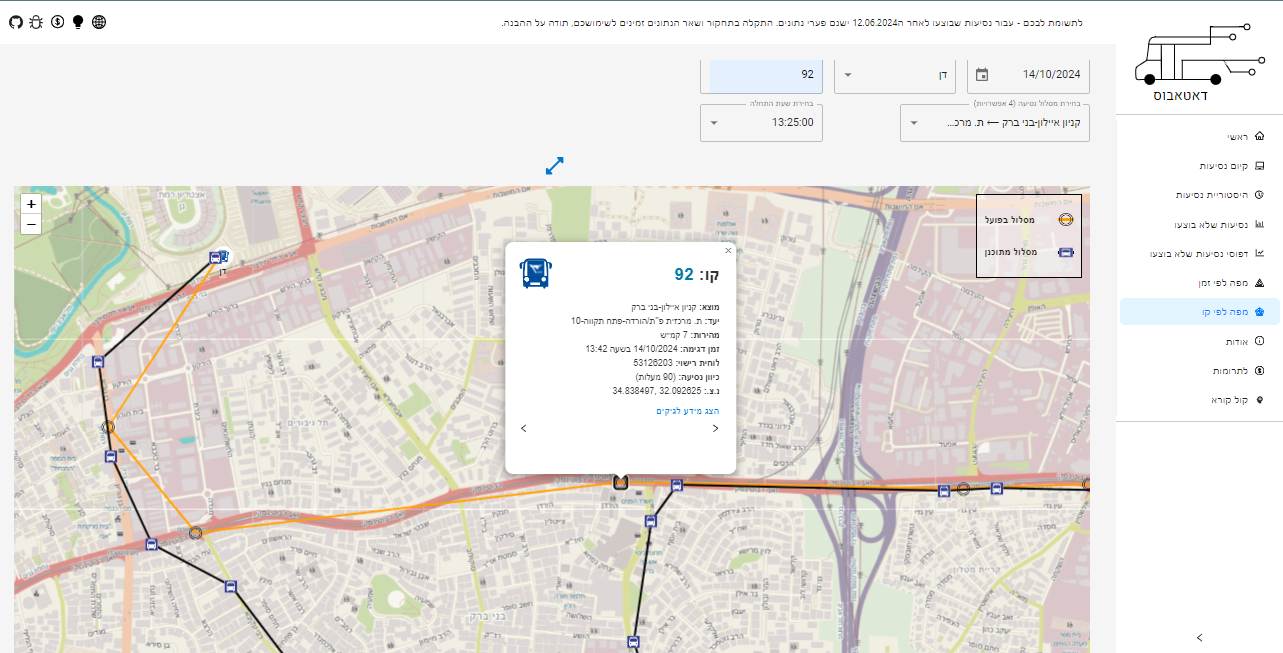Click the lightbulb icon beside קול קורא
1283x653 pixels.
click(1259, 400)
